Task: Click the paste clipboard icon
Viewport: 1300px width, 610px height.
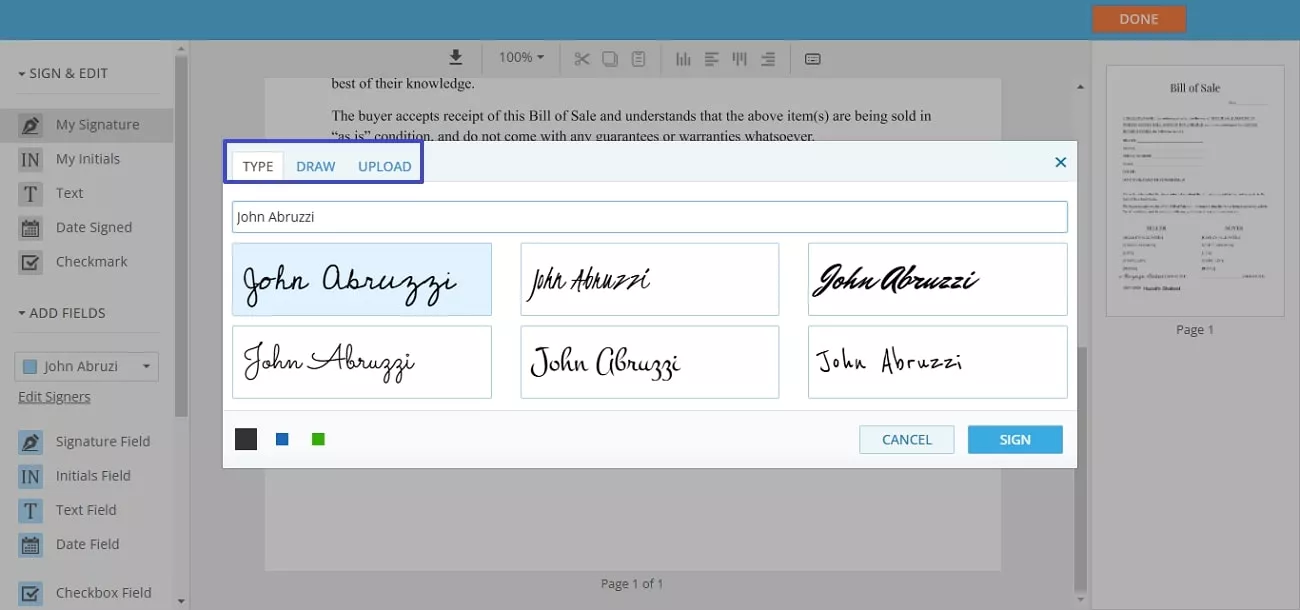Action: (x=638, y=58)
